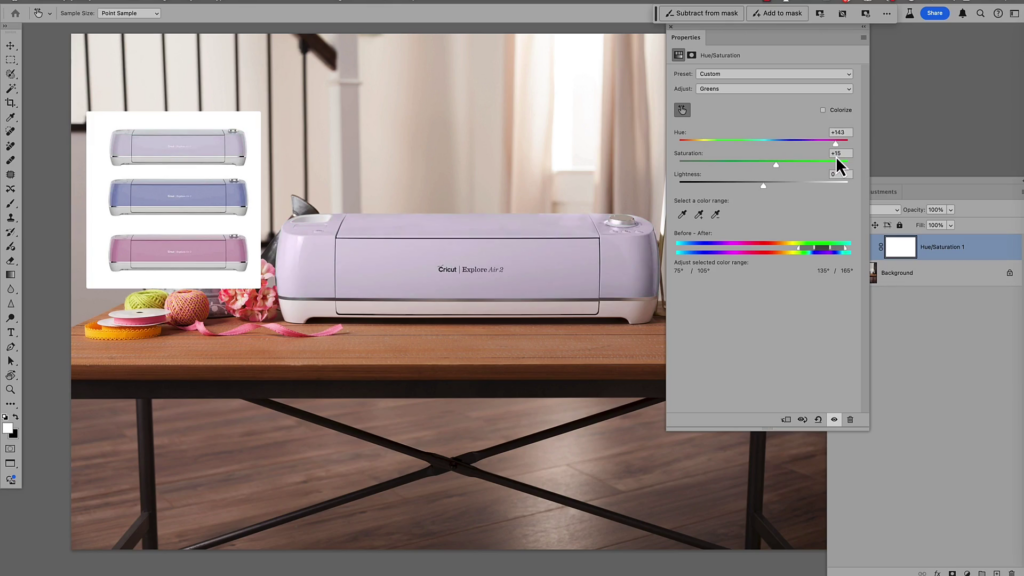Click the Lightness slider handle
Screen dimensions: 1024x576
(763, 185)
